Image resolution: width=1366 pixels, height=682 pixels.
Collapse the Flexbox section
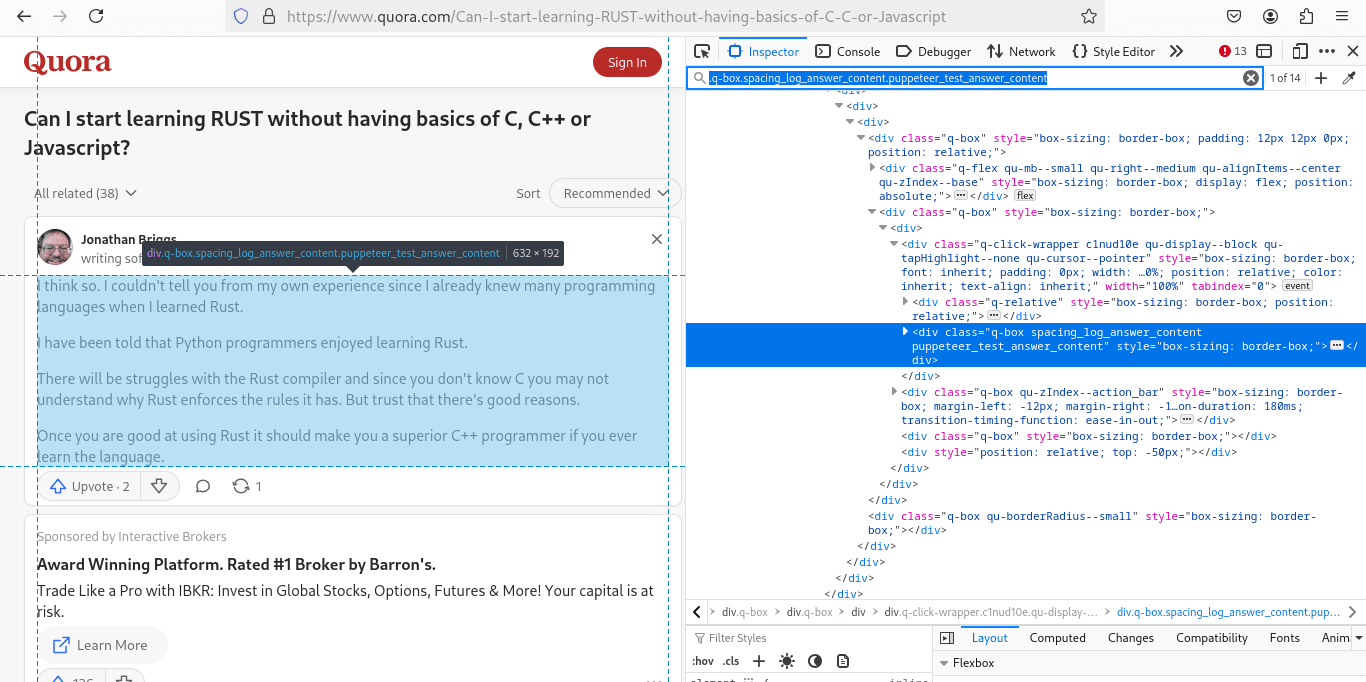pos(943,663)
